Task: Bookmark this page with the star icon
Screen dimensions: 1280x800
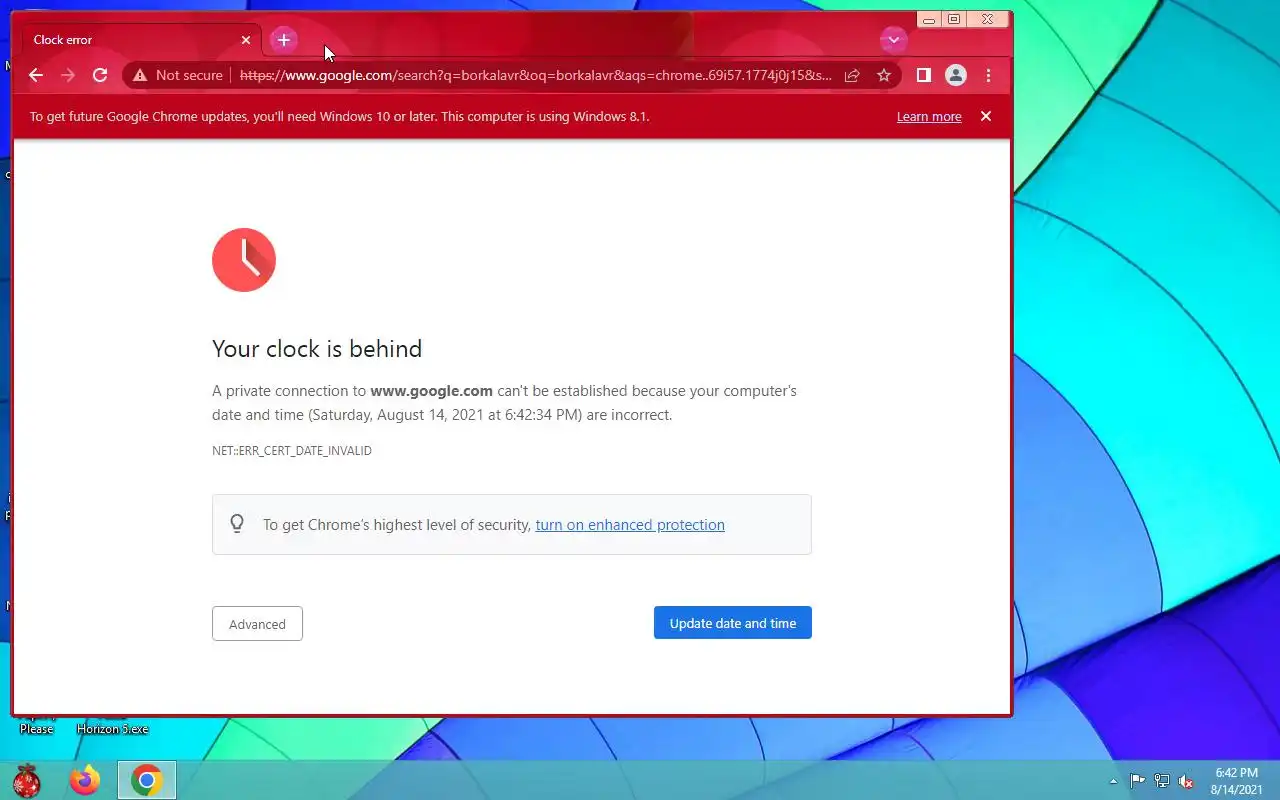Action: point(884,75)
